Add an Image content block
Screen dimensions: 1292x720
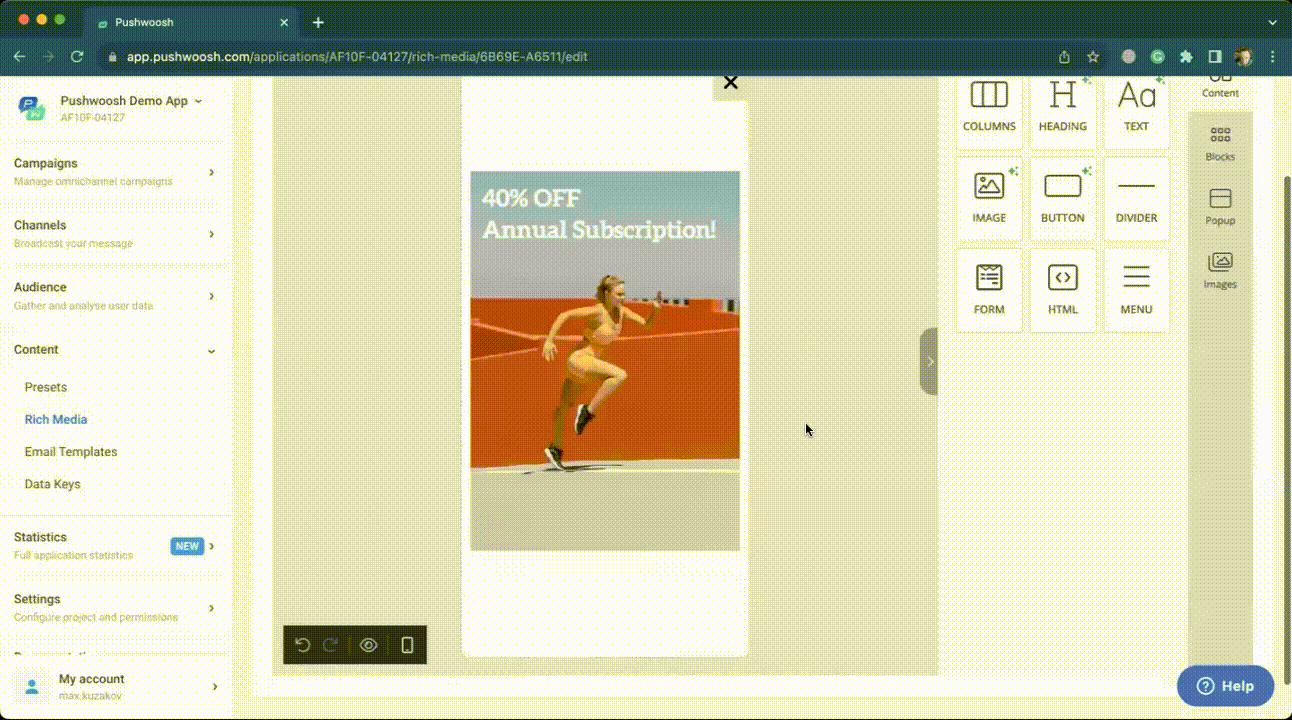point(989,198)
